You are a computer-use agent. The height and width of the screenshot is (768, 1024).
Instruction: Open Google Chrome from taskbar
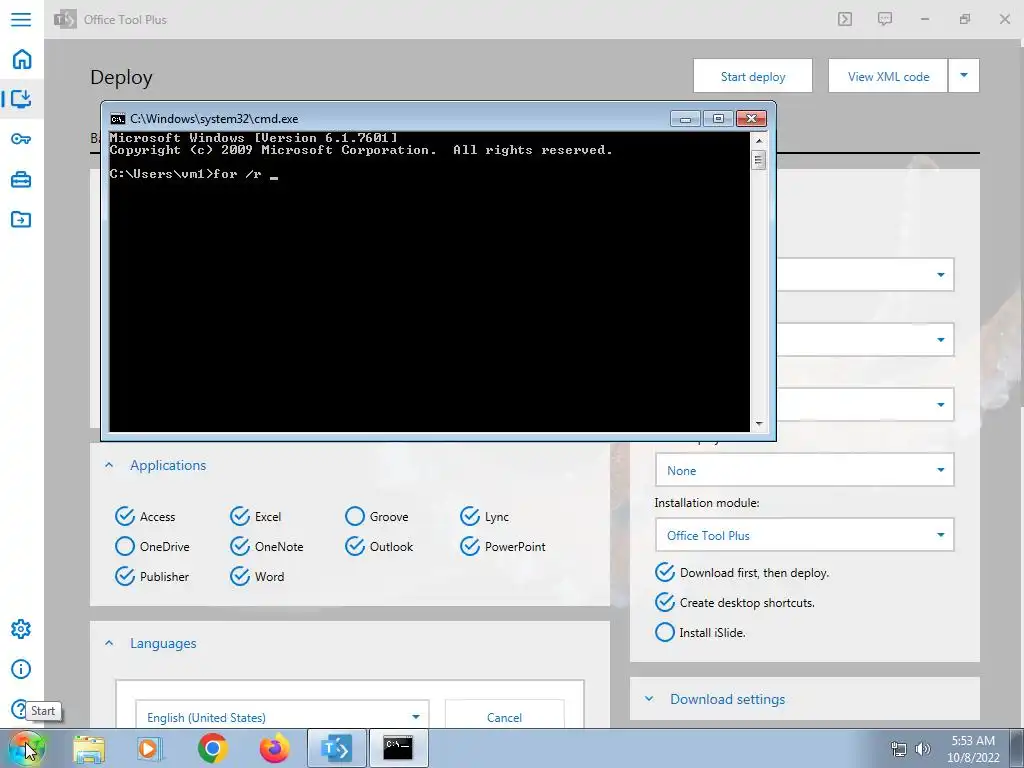pos(212,748)
